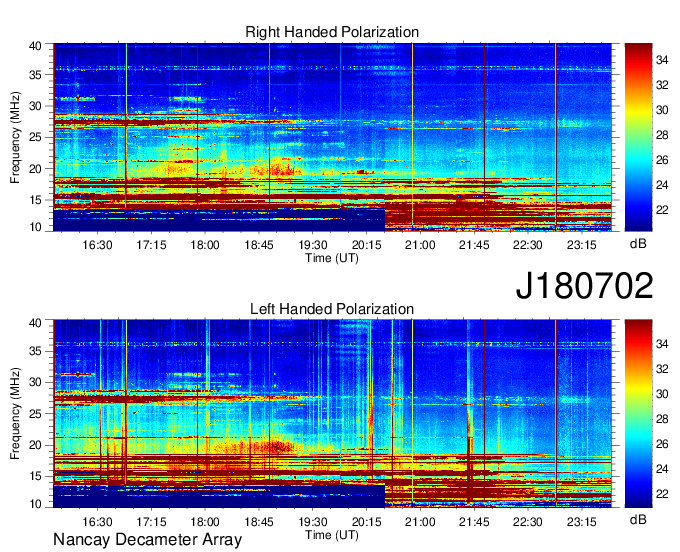Click the dB unit label beneath the Left Handed colorbar
The height and width of the screenshot is (552, 680).
pos(638,520)
